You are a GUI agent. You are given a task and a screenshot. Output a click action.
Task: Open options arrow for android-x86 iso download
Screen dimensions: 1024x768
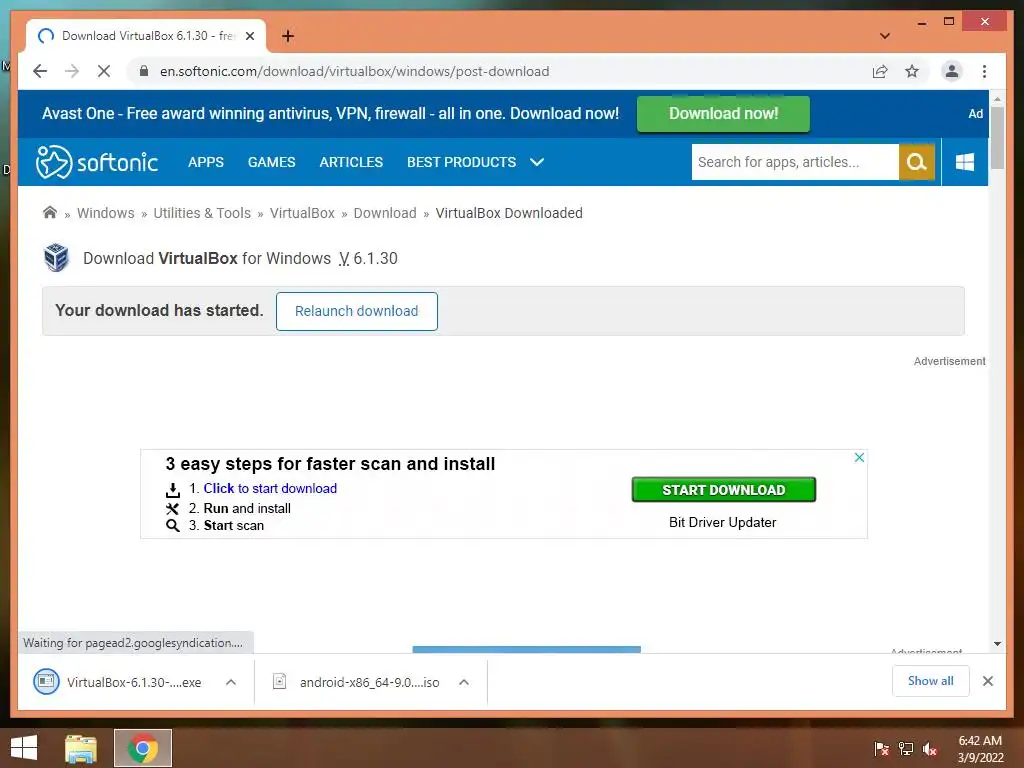464,682
